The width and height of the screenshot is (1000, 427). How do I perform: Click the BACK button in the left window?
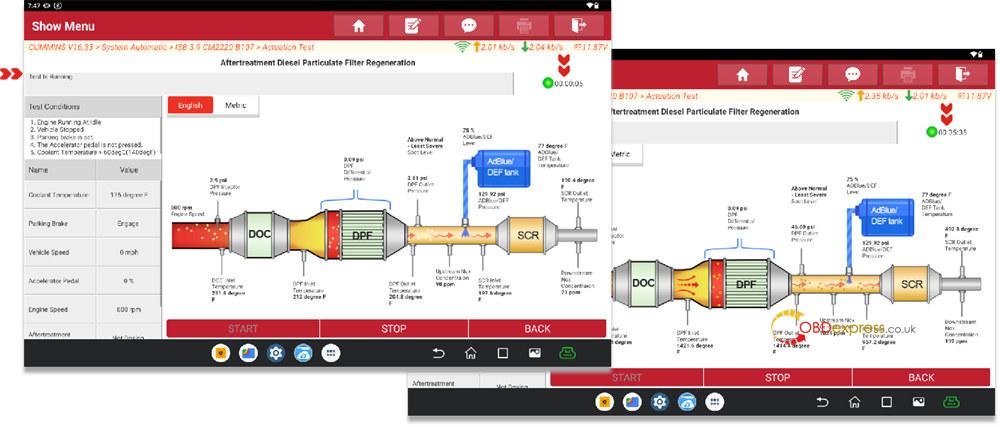pyautogui.click(x=537, y=328)
